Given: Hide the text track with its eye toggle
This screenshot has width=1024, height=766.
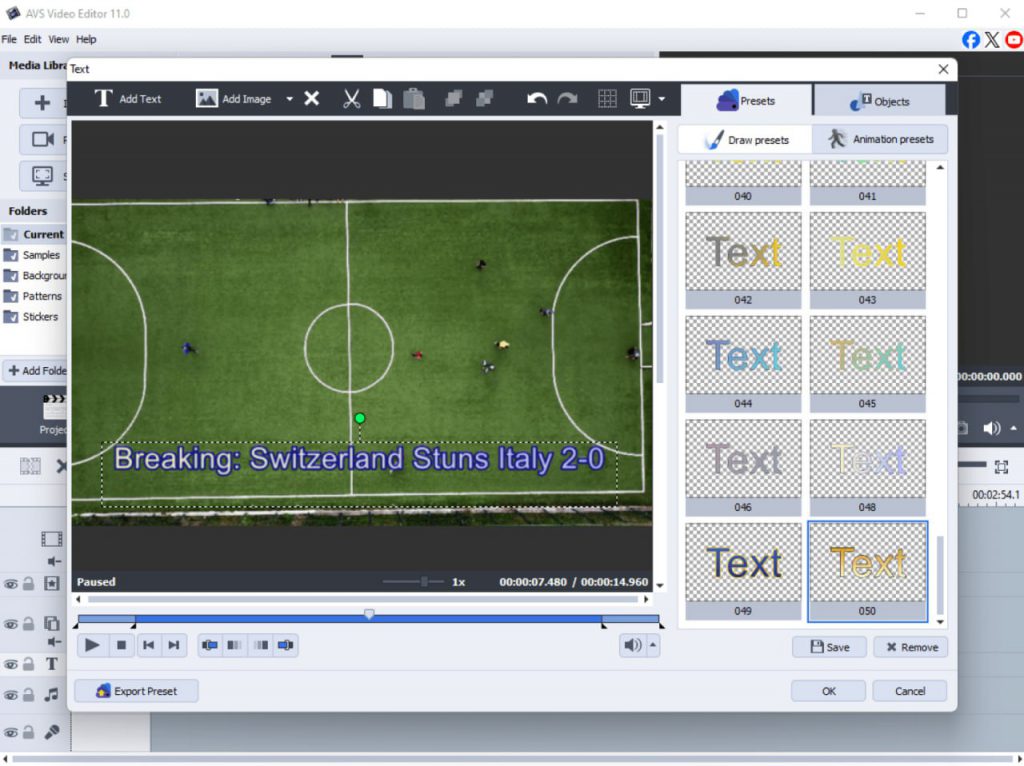Looking at the screenshot, I should 10,663.
